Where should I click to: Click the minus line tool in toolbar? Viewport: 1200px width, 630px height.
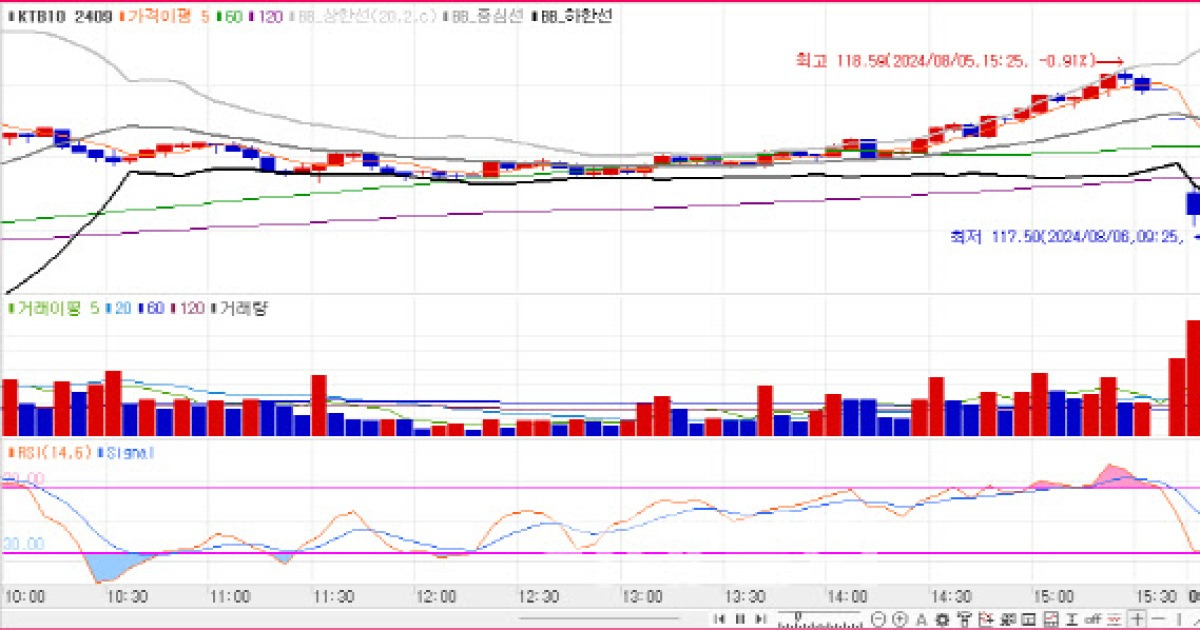tap(1157, 619)
